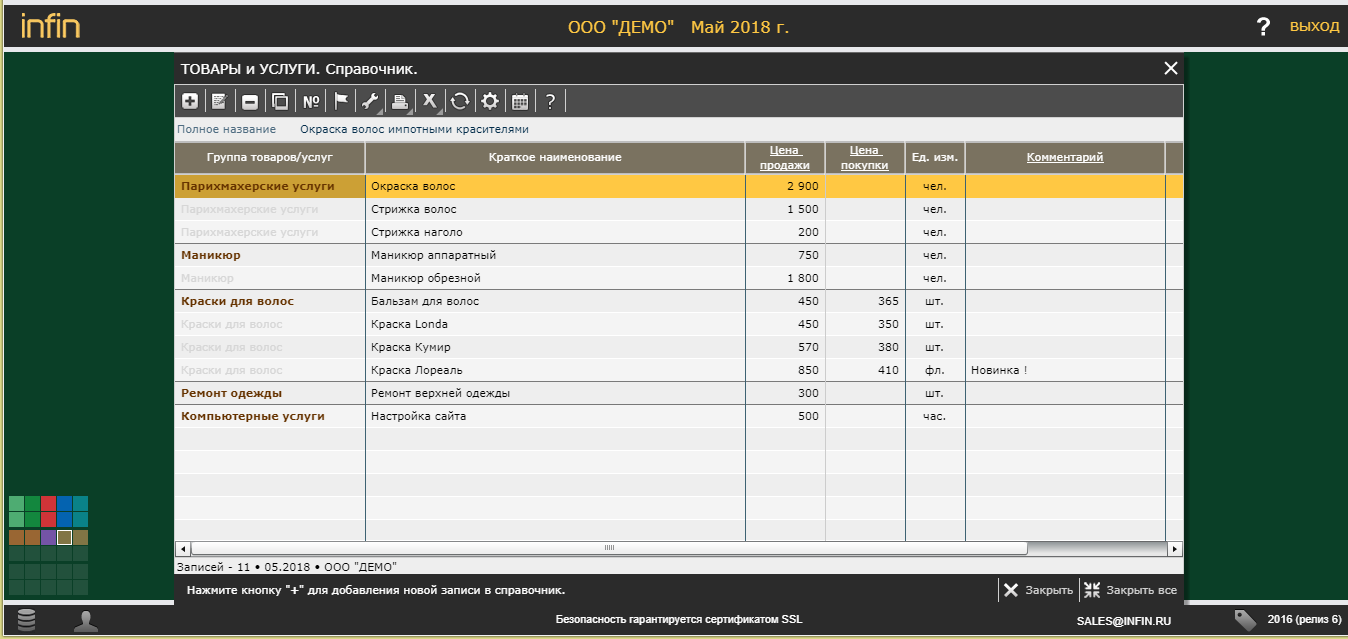Click the № numbering toolbar icon
This screenshot has width=1348, height=639.
pos(311,101)
